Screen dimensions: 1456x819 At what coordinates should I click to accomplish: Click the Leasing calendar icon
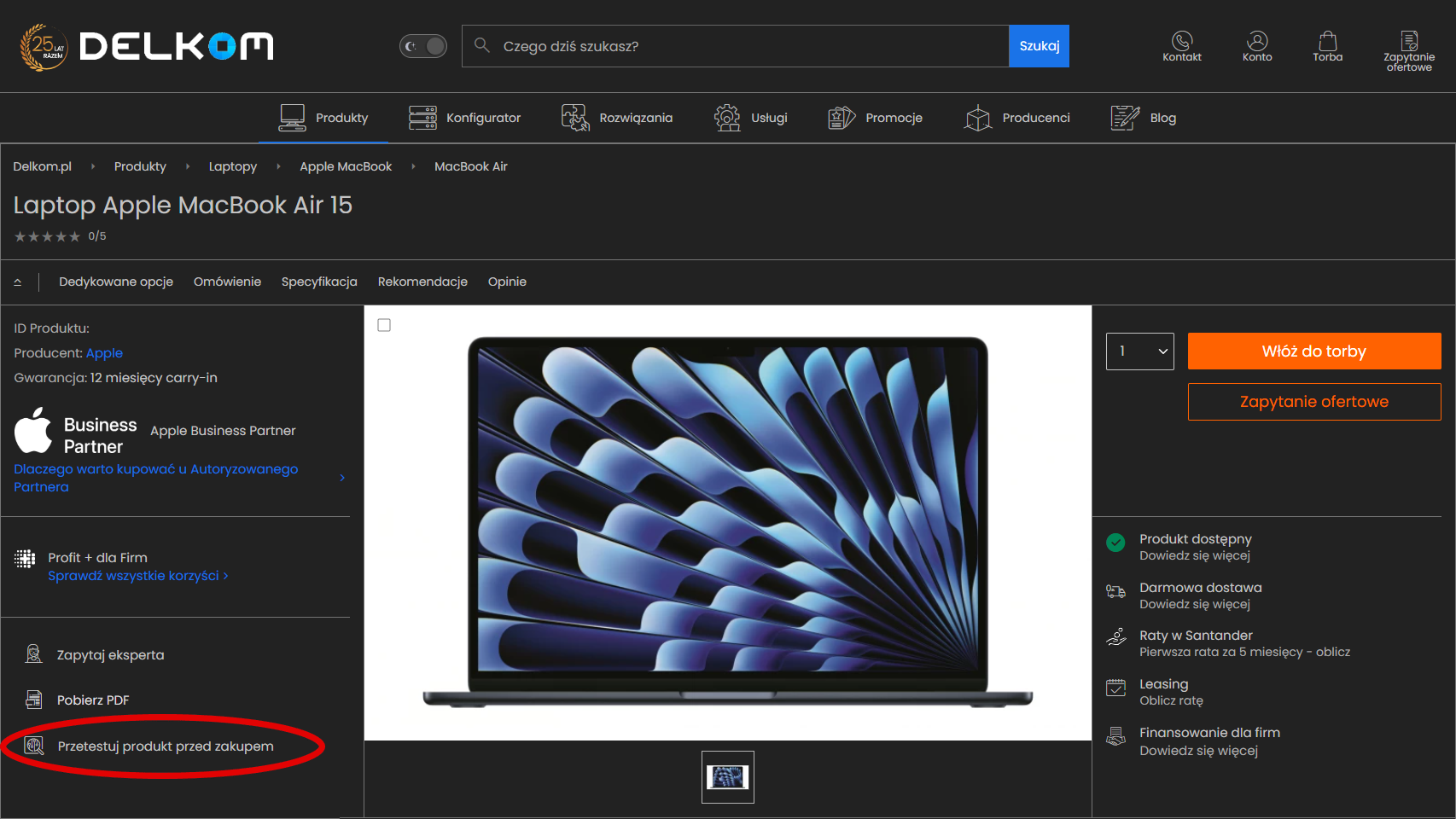coord(1115,688)
